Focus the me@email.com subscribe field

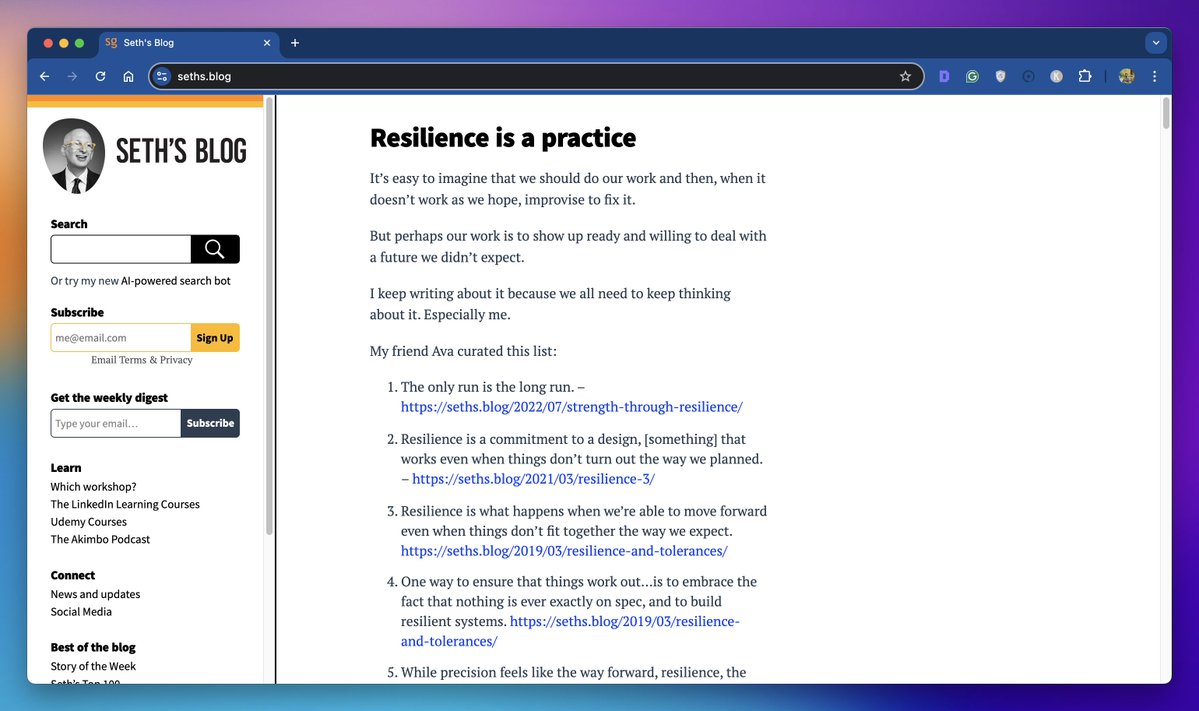tap(121, 338)
